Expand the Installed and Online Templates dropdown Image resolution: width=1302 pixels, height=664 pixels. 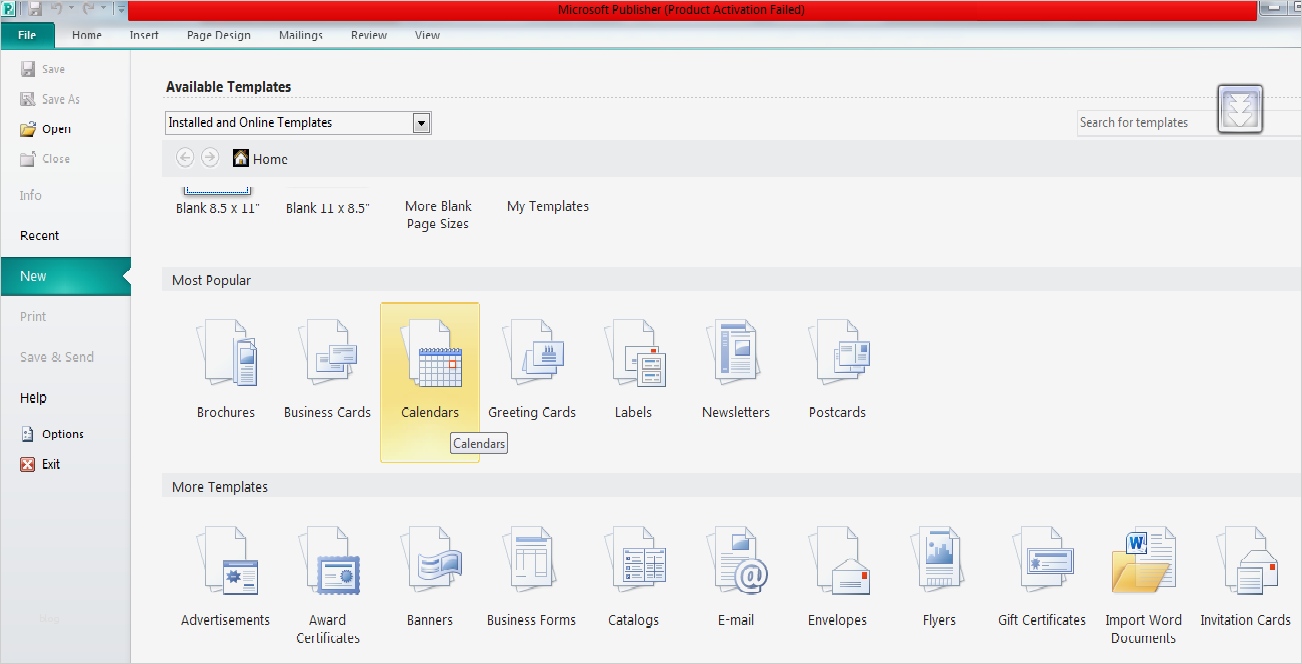click(x=421, y=123)
